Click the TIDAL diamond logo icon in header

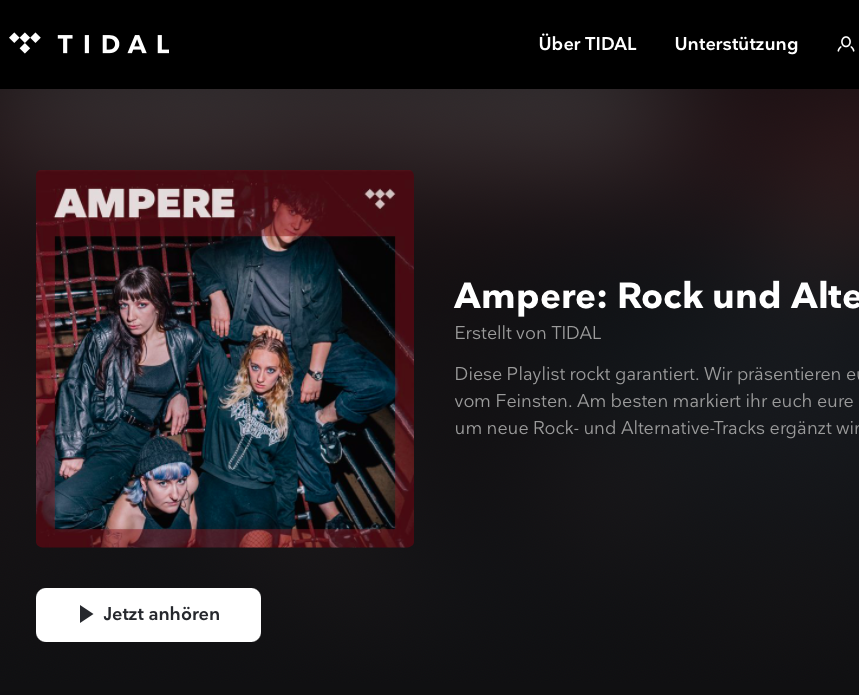[25, 43]
